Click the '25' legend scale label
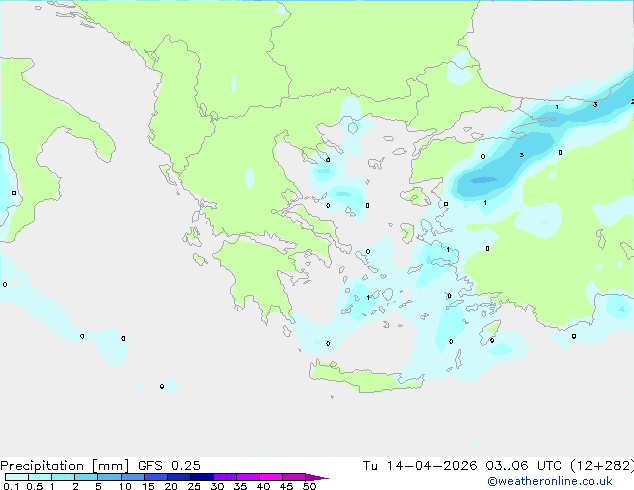The image size is (634, 490). [194, 486]
